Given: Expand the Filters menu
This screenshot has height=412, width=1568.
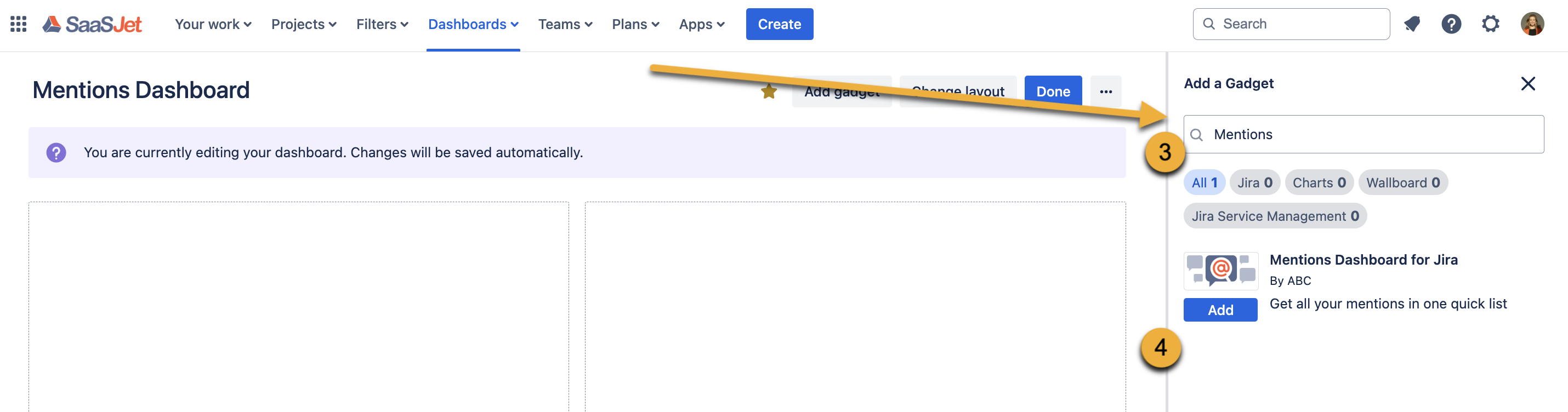Looking at the screenshot, I should point(382,24).
